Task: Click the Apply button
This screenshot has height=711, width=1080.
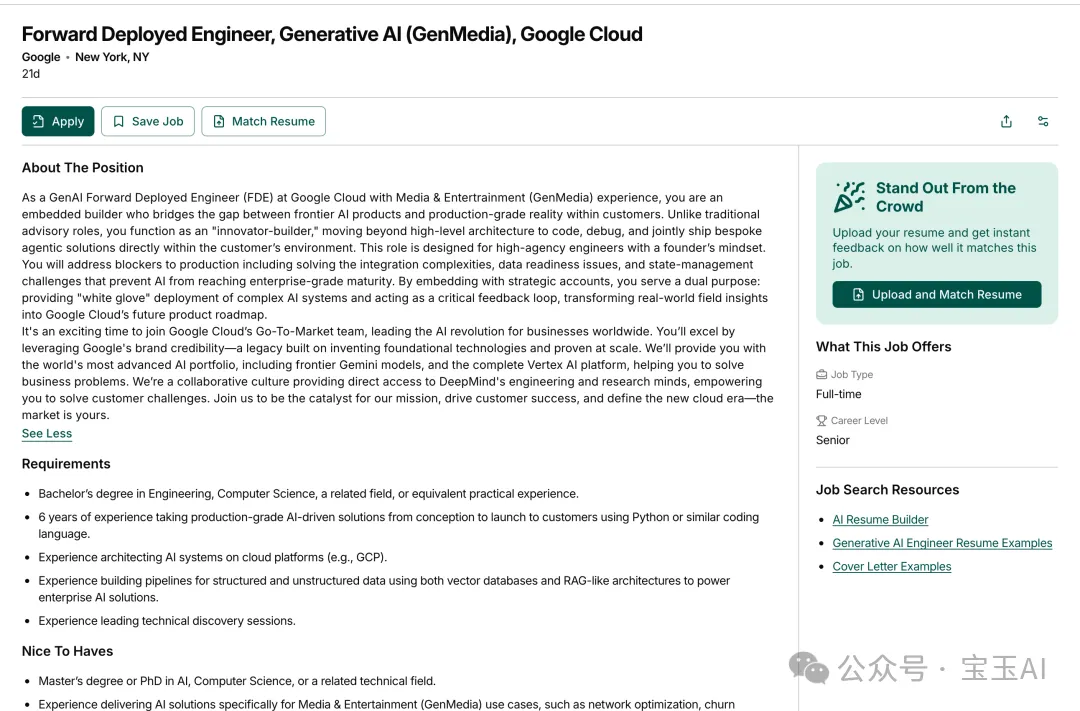Action: point(58,121)
